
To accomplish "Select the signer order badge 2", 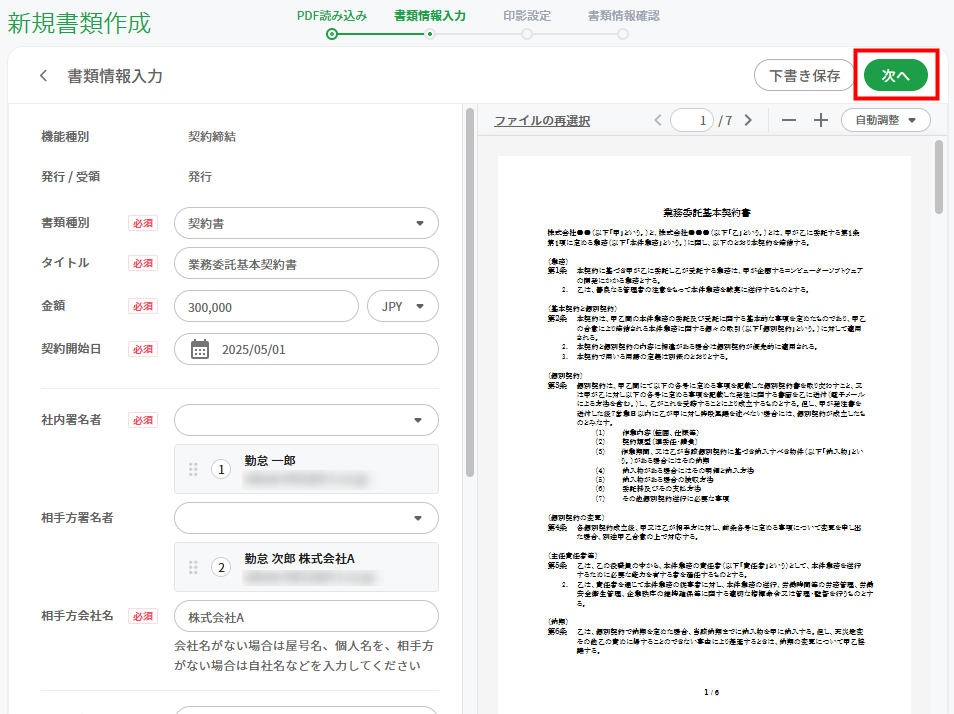I will click(x=221, y=567).
